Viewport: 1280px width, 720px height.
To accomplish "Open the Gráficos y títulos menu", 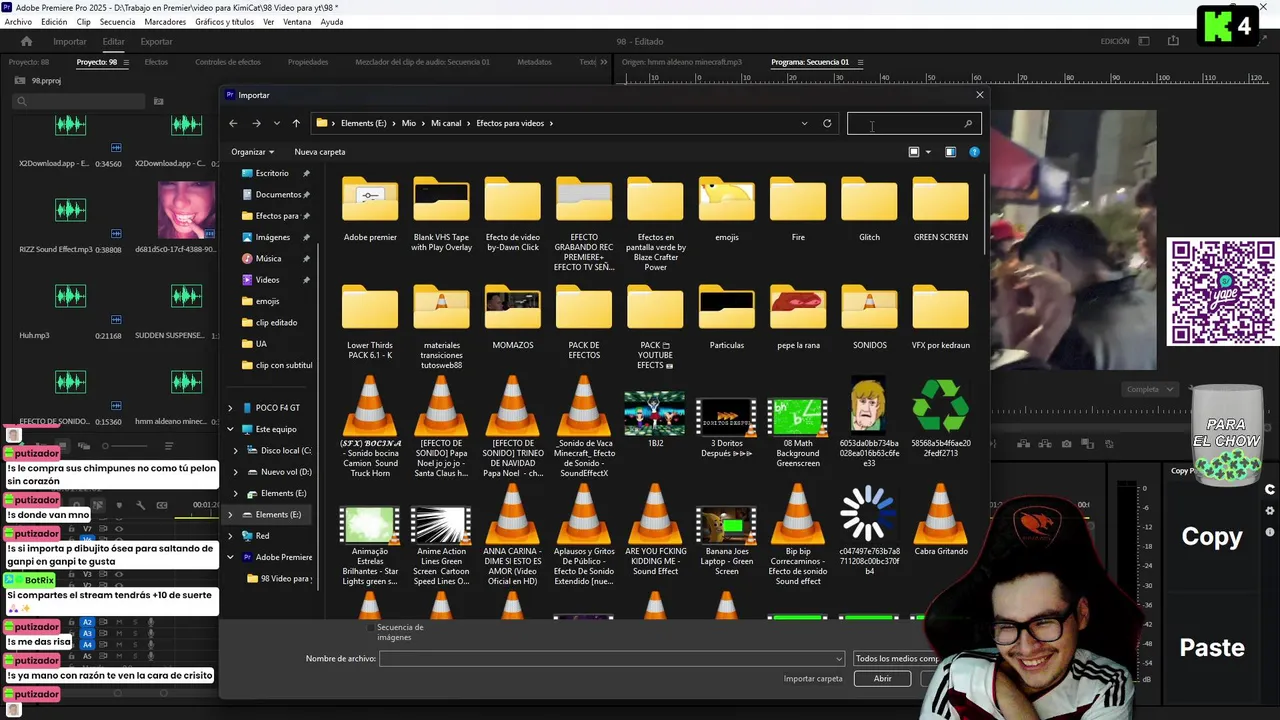I will tap(224, 22).
